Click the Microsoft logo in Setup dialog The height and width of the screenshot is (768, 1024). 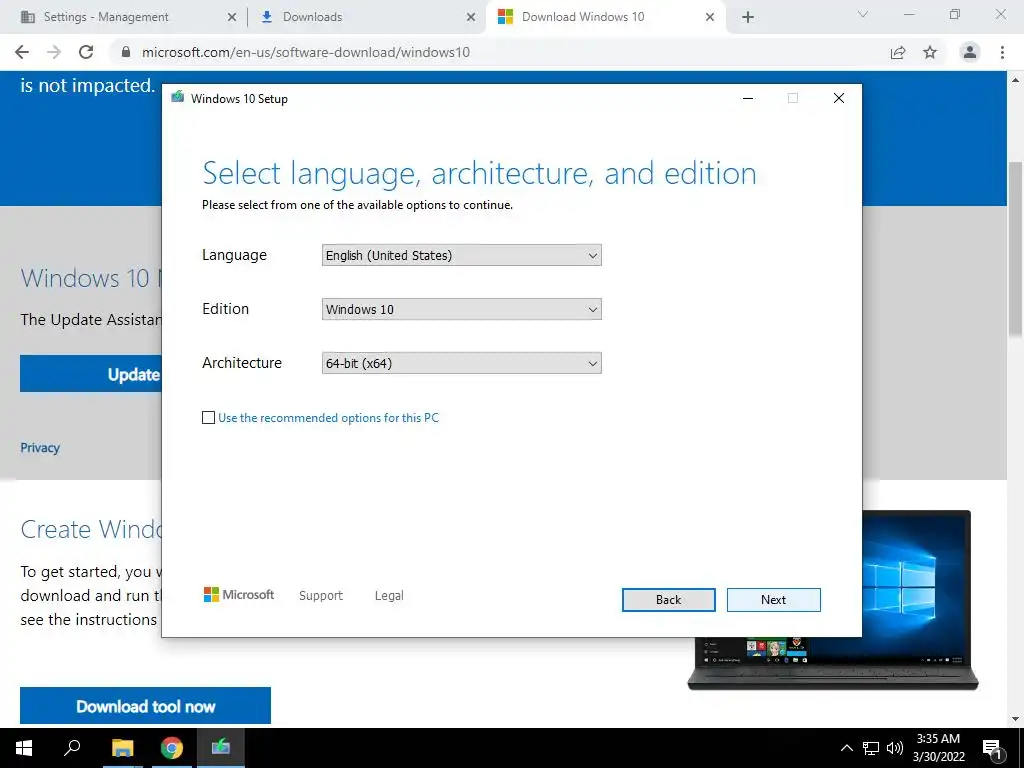(x=239, y=595)
